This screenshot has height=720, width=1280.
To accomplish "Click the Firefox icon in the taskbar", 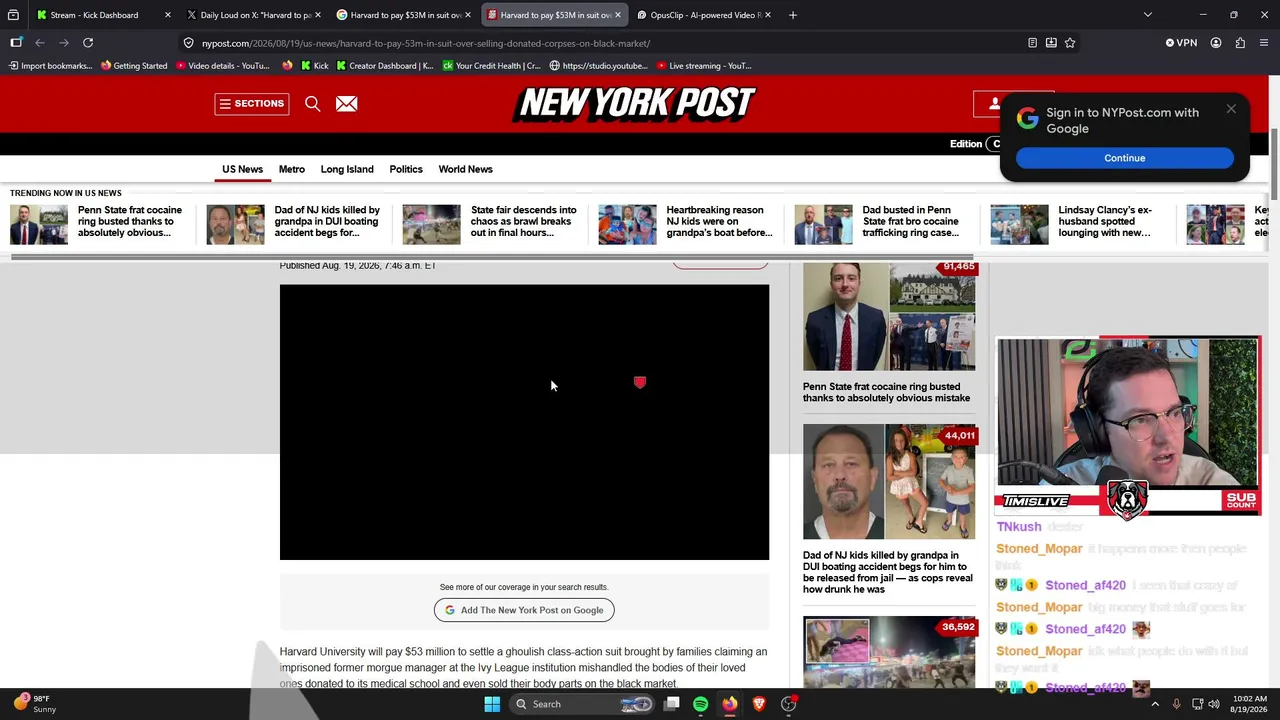I will (x=730, y=704).
